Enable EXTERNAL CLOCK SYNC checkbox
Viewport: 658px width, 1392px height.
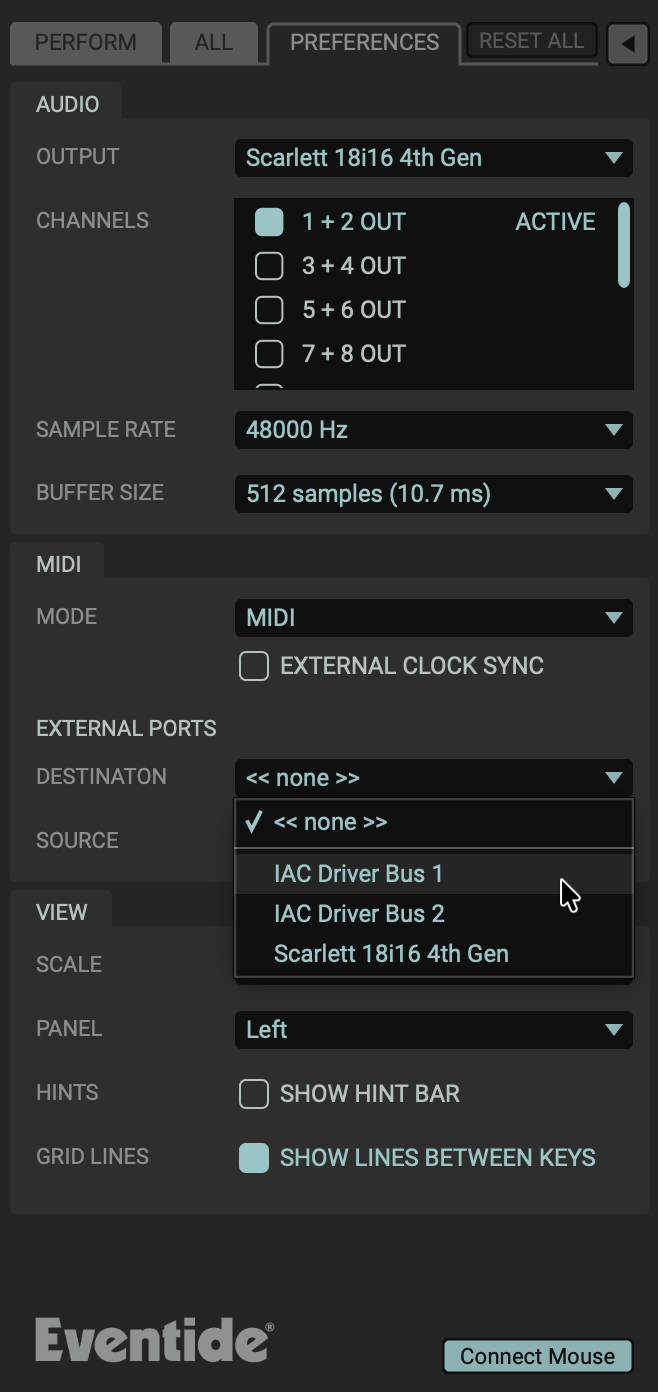[254, 666]
